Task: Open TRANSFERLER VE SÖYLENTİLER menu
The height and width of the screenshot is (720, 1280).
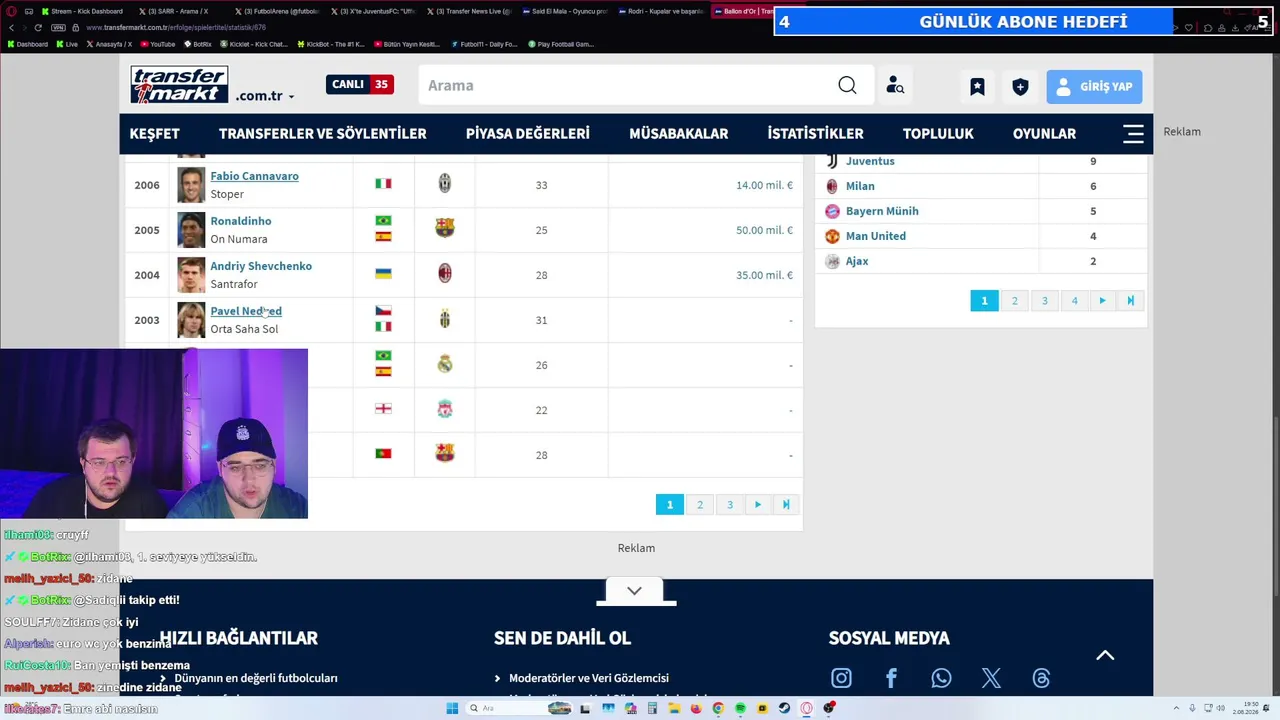Action: tap(323, 134)
